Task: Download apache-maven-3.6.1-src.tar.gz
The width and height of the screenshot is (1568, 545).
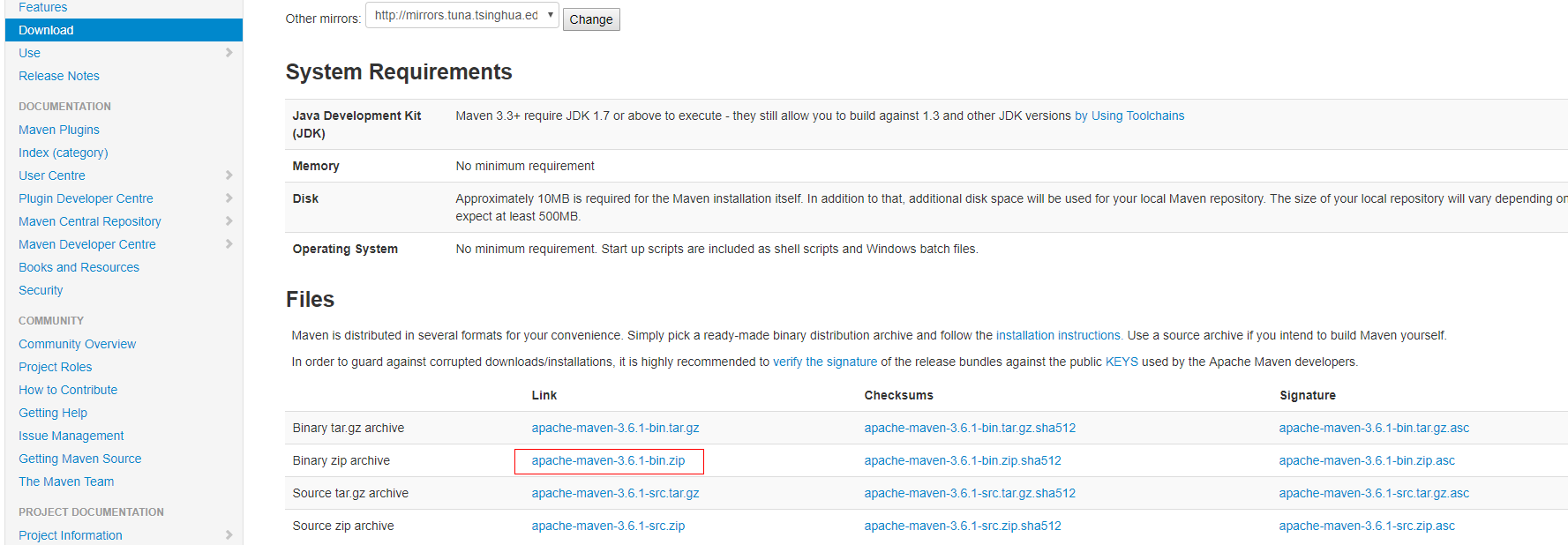Action: click(x=615, y=493)
